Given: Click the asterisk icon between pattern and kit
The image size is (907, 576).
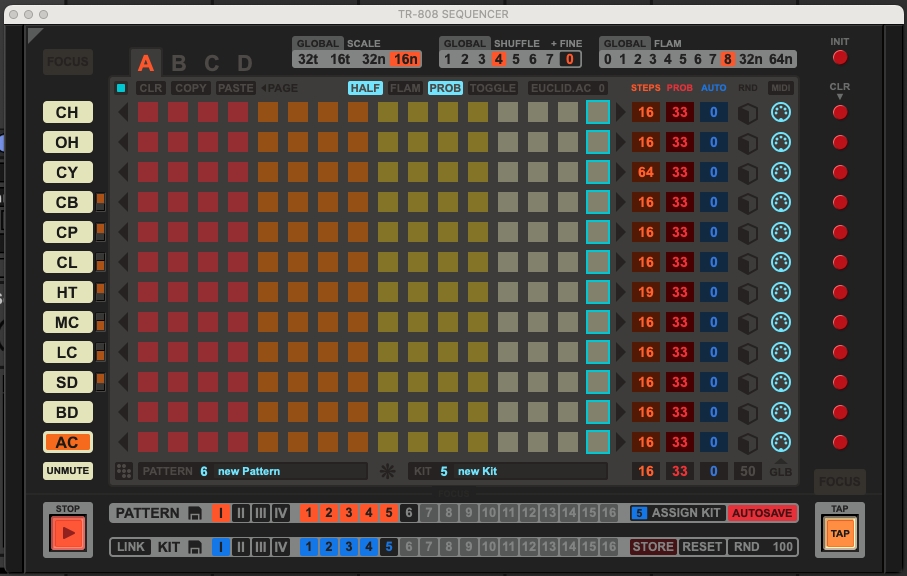Looking at the screenshot, I should click(x=388, y=471).
